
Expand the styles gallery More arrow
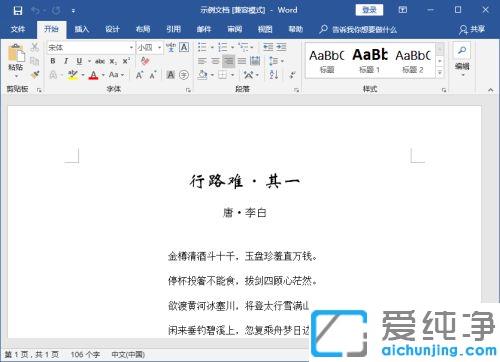click(440, 72)
